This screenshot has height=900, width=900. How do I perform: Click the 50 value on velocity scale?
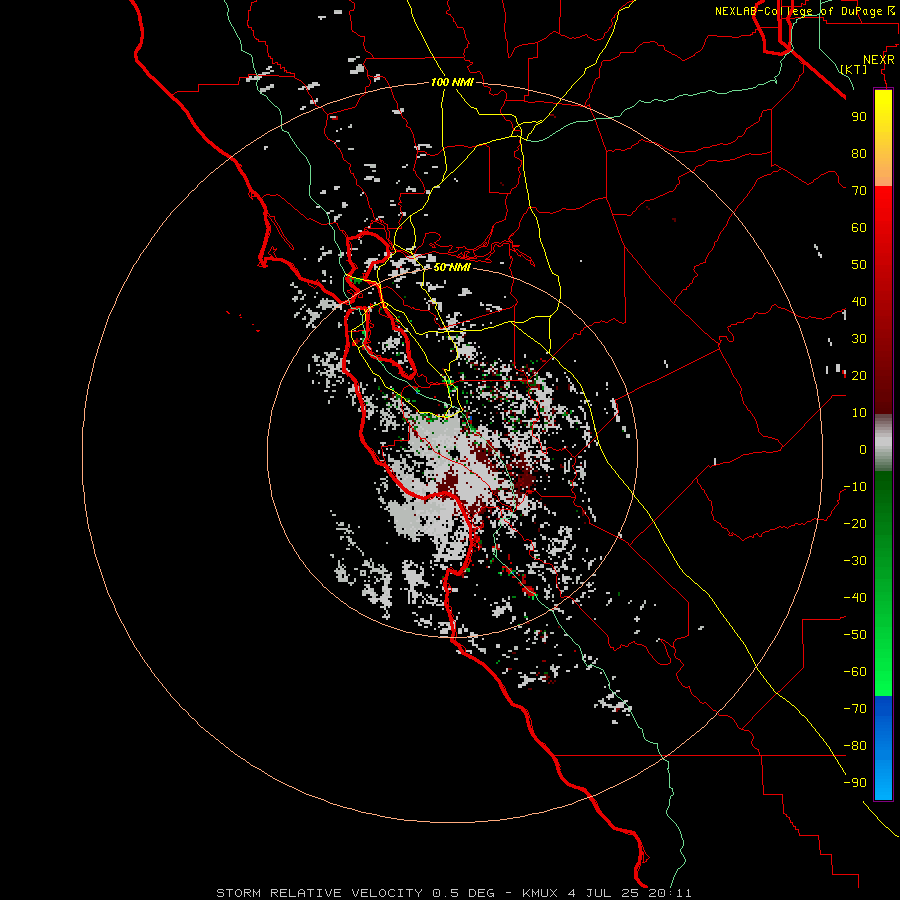pos(859,265)
